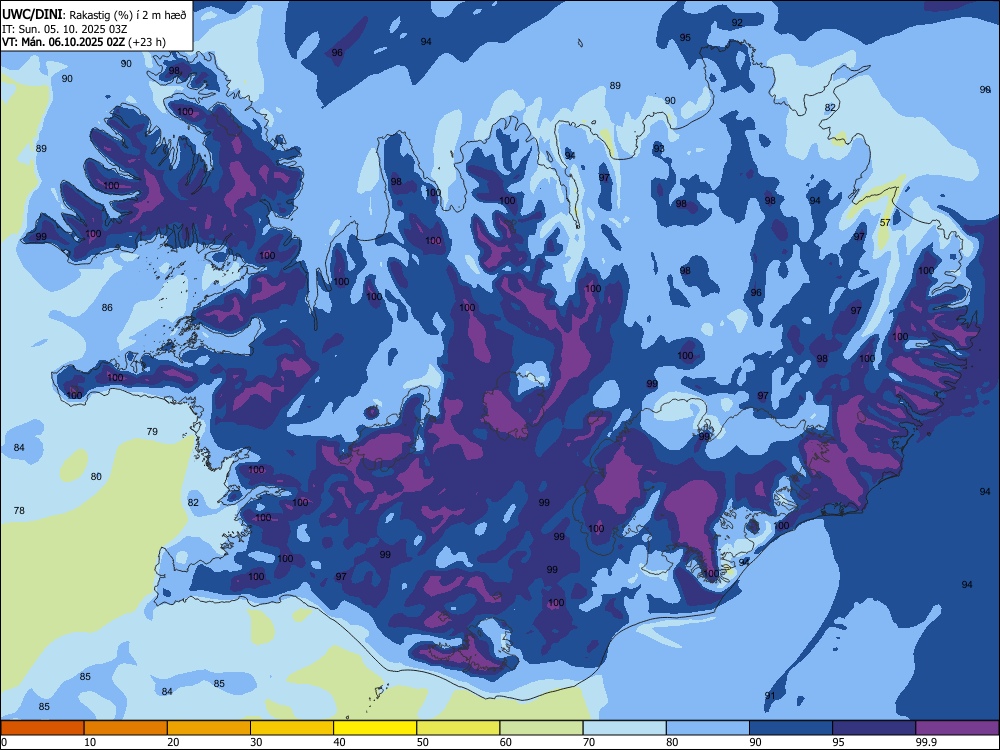
Task: Click the '91' humidity value on map
Action: 770,695
